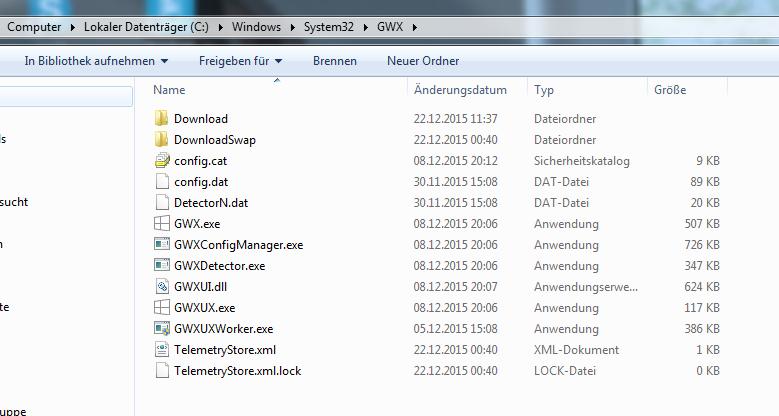Open the arrow after Computer in address bar
The width and height of the screenshot is (779, 416).
[x=73, y=27]
